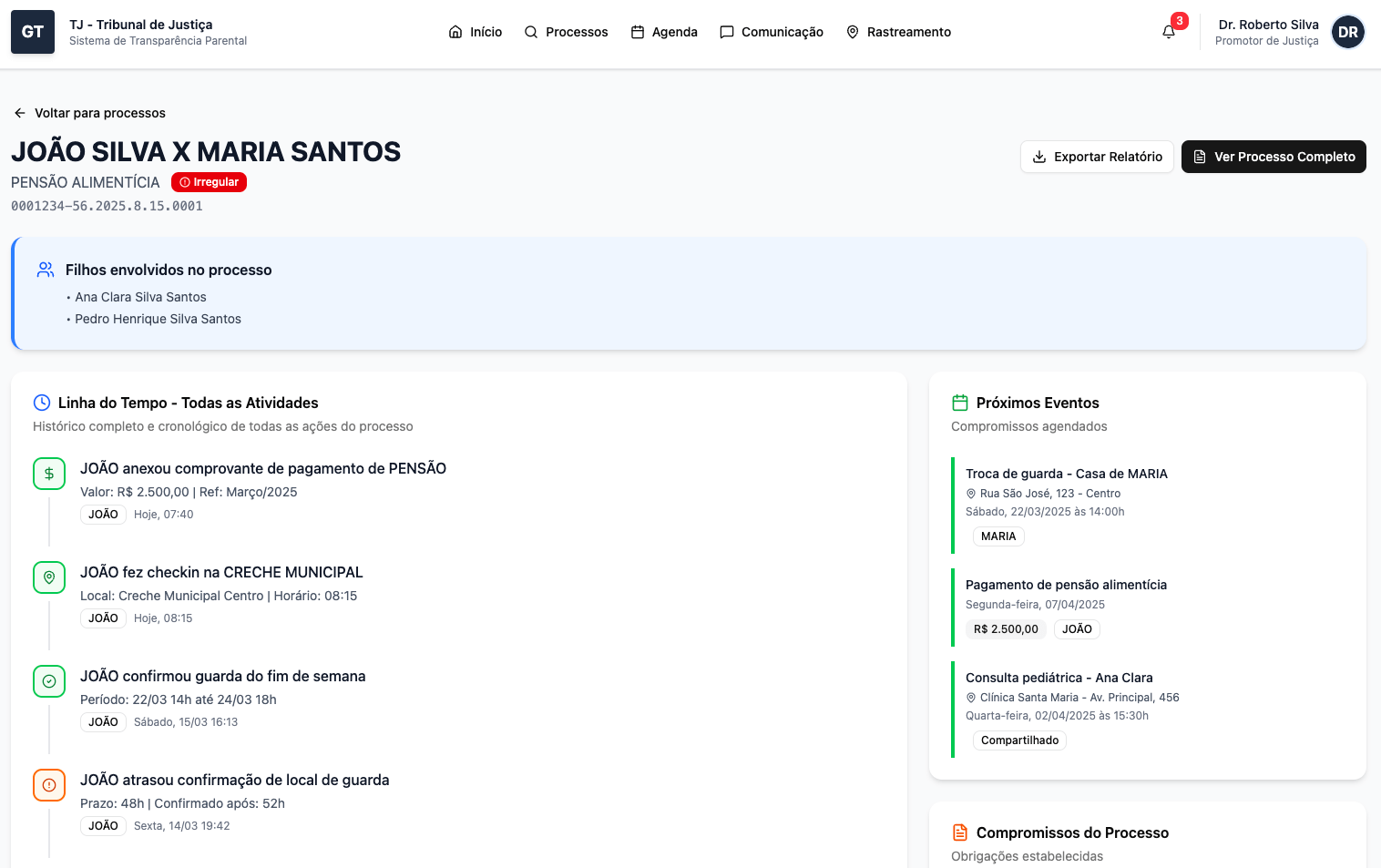Viewport: 1381px width, 868px height.
Task: Open the Processos menu
Action: coord(566,32)
